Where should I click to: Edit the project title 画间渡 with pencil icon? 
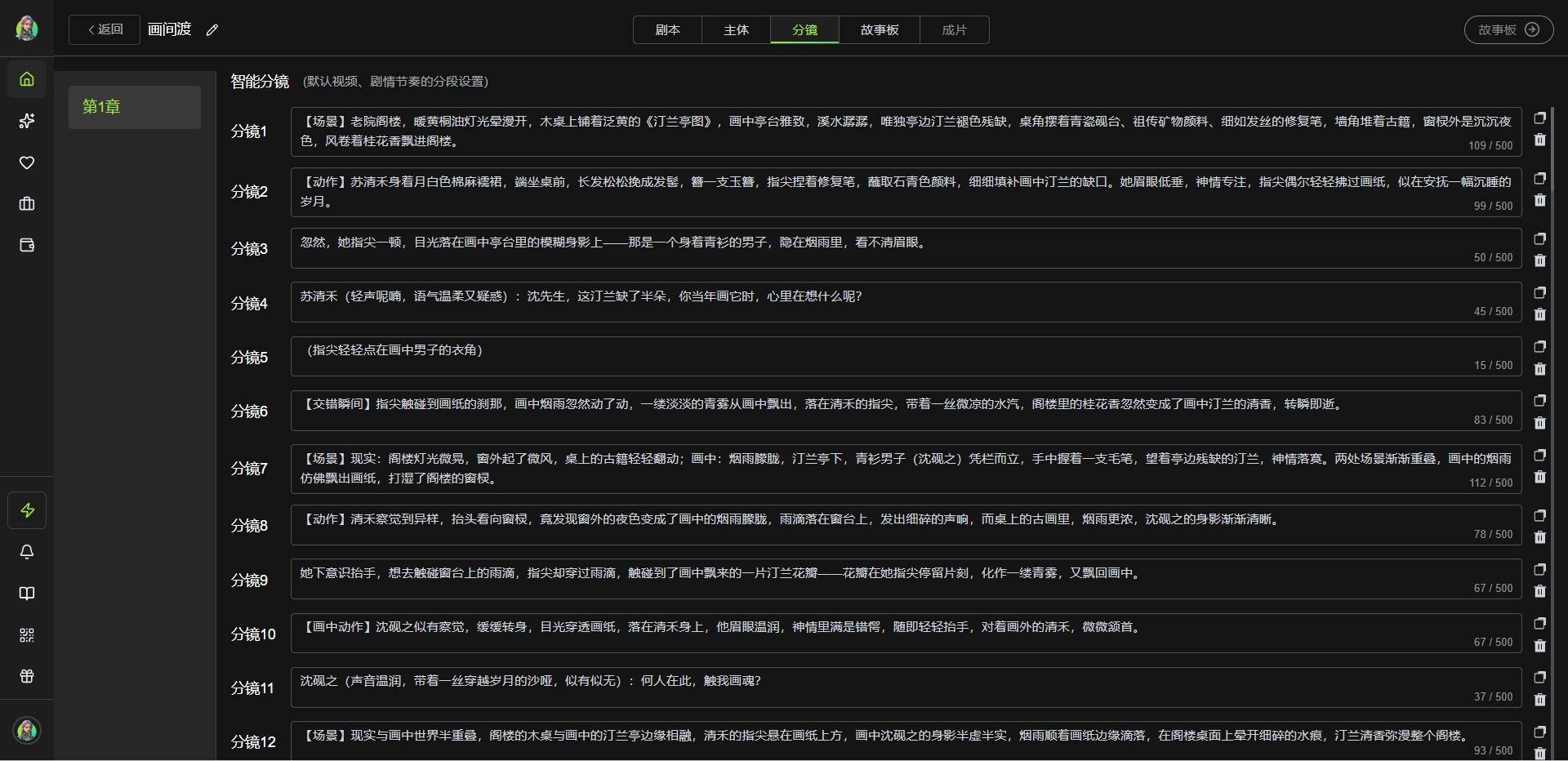(x=212, y=30)
